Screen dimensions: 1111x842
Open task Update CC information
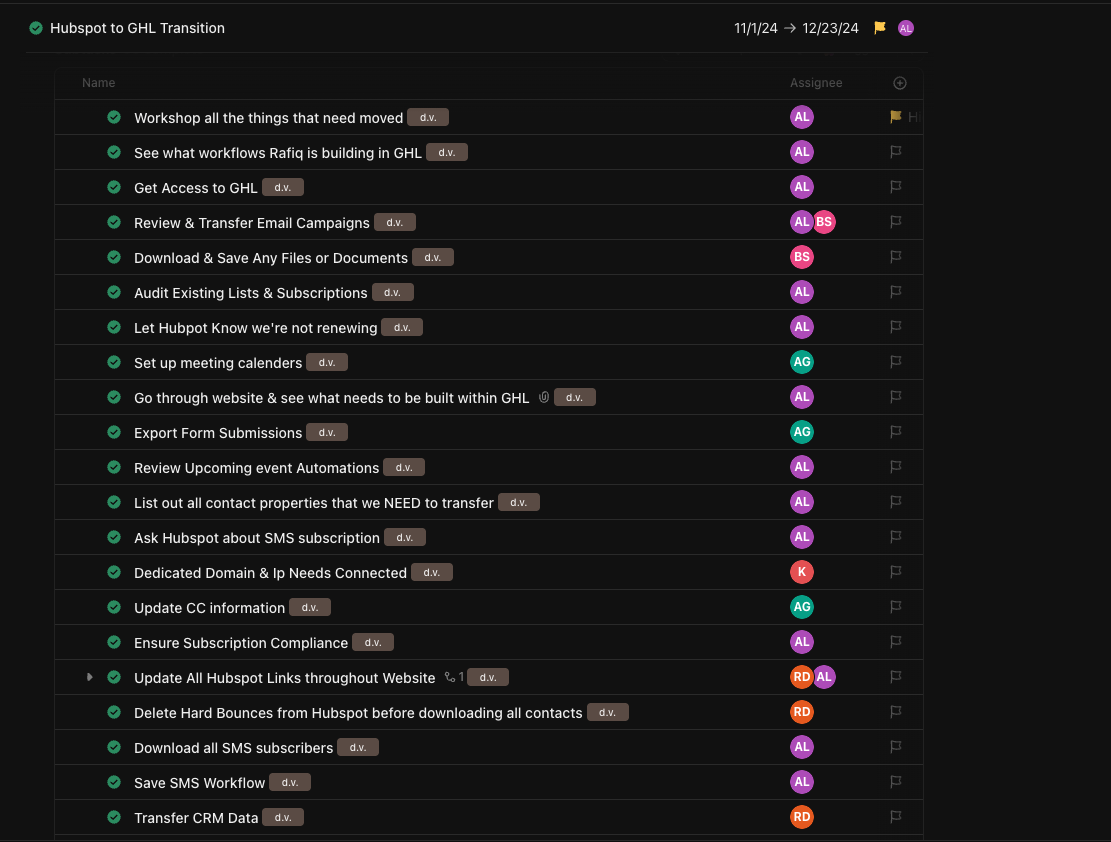pyautogui.click(x=209, y=608)
